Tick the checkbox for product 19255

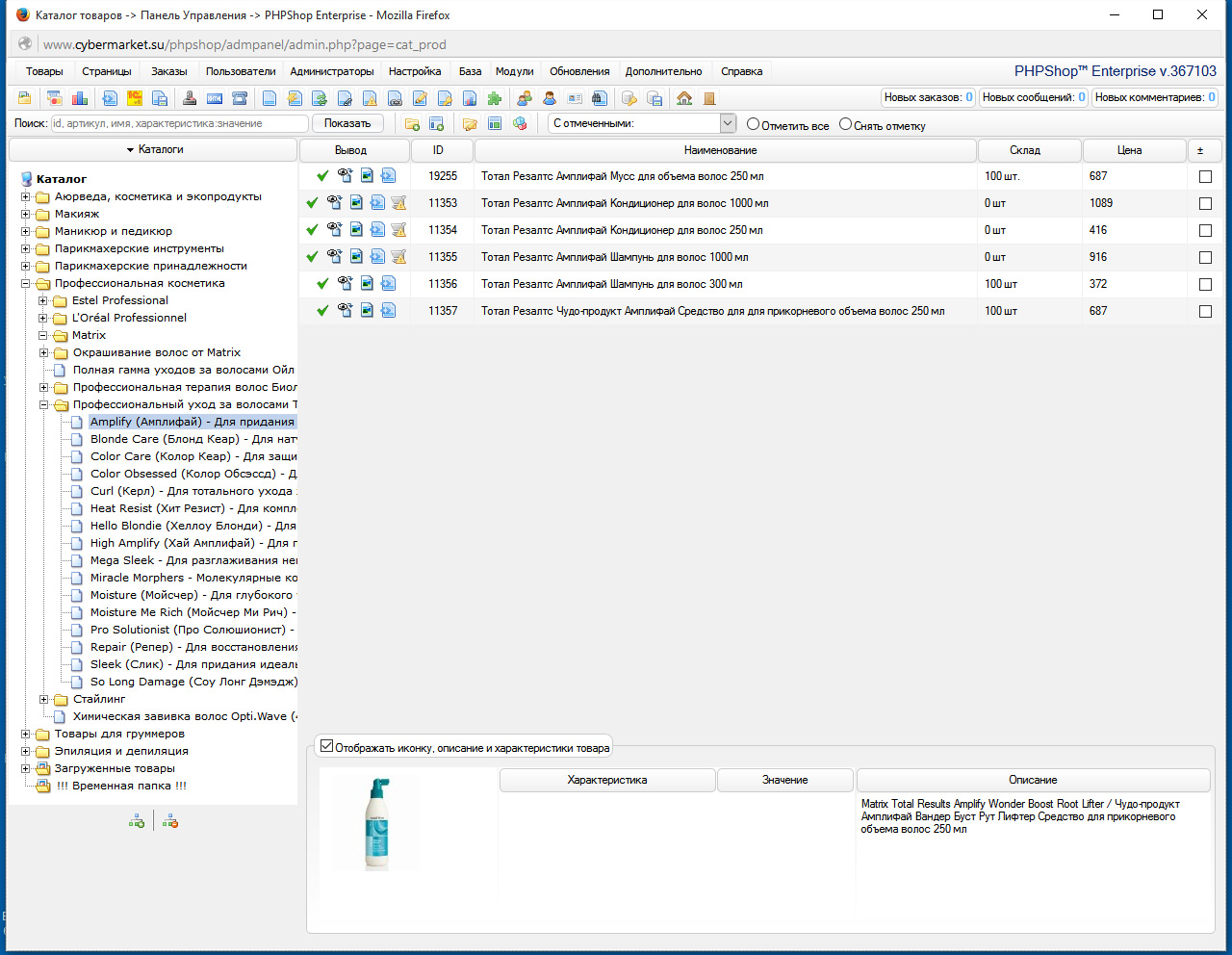1205,177
